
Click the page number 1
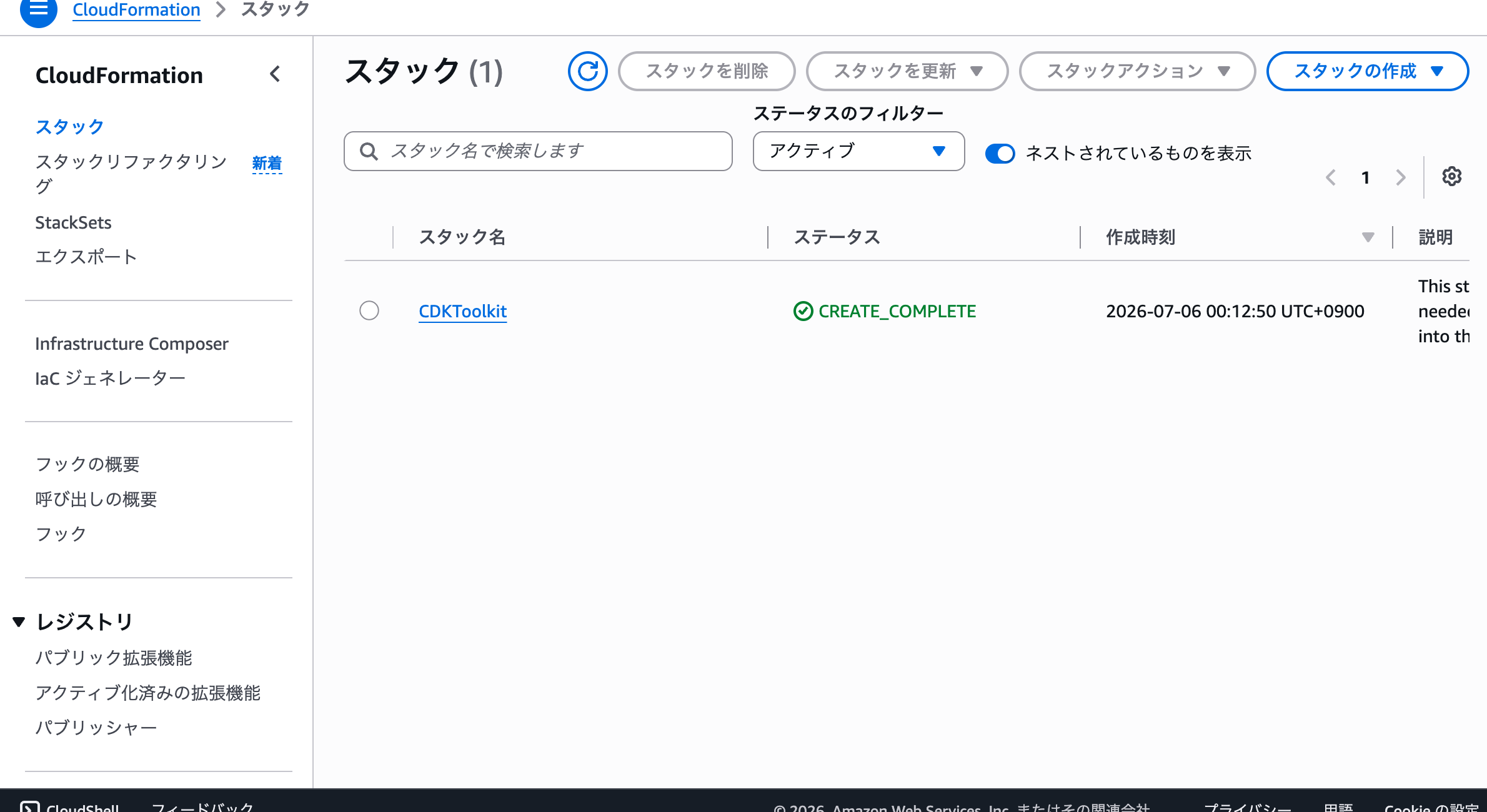(1366, 178)
